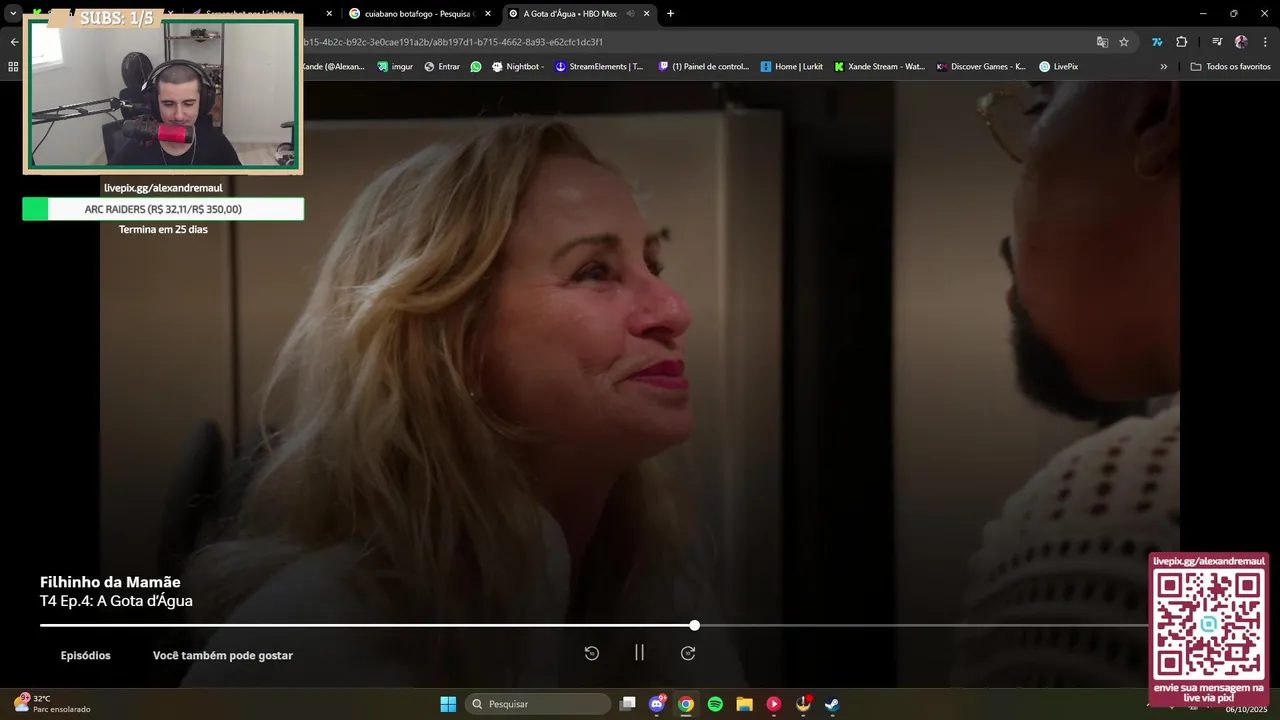The image size is (1280, 720).
Task: Skip forward with the forward icon
Action: pyautogui.click(x=688, y=653)
